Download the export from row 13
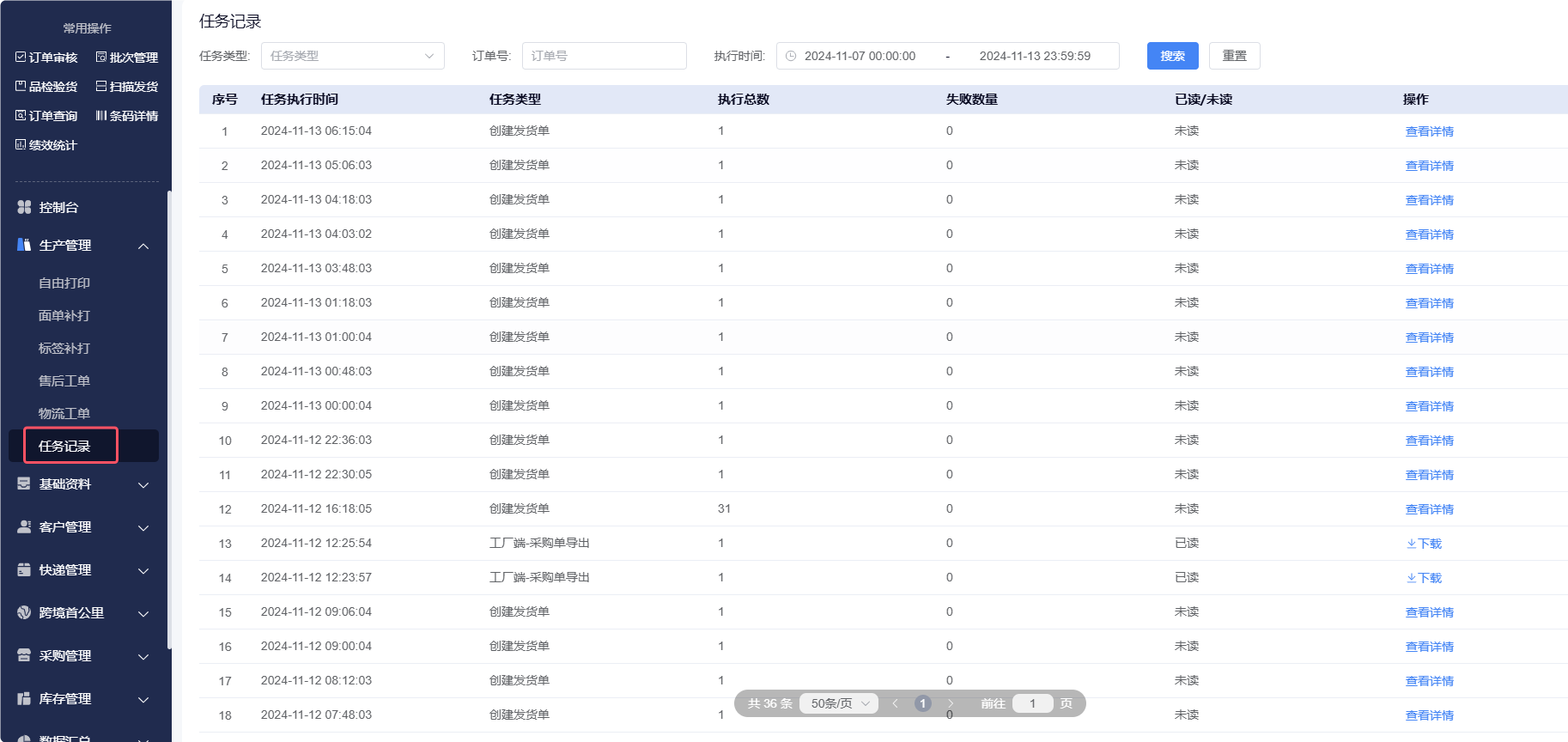Viewport: 1568px width, 742px height. 1424,544
